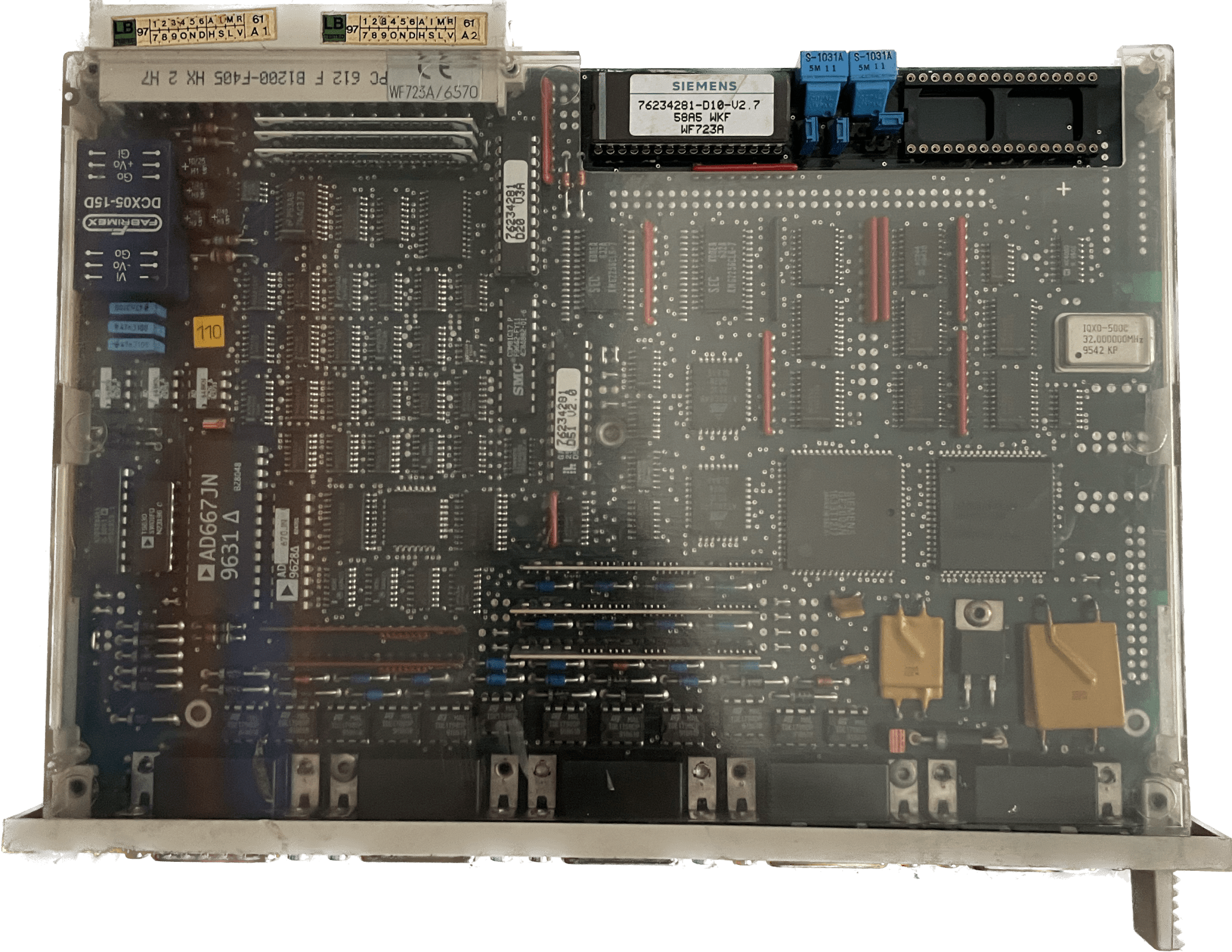Click the PC 612 F B1200-F405 connector text

tap(265, 78)
